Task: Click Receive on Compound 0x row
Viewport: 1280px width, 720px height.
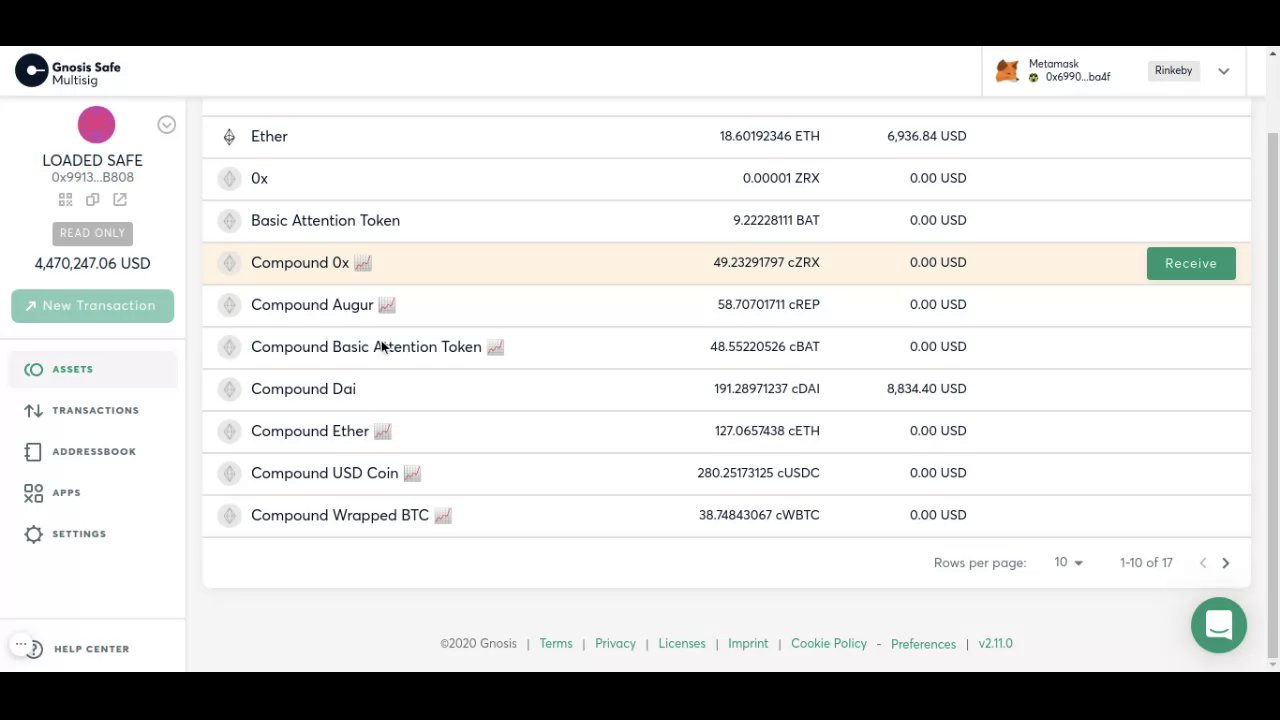Action: (1191, 263)
